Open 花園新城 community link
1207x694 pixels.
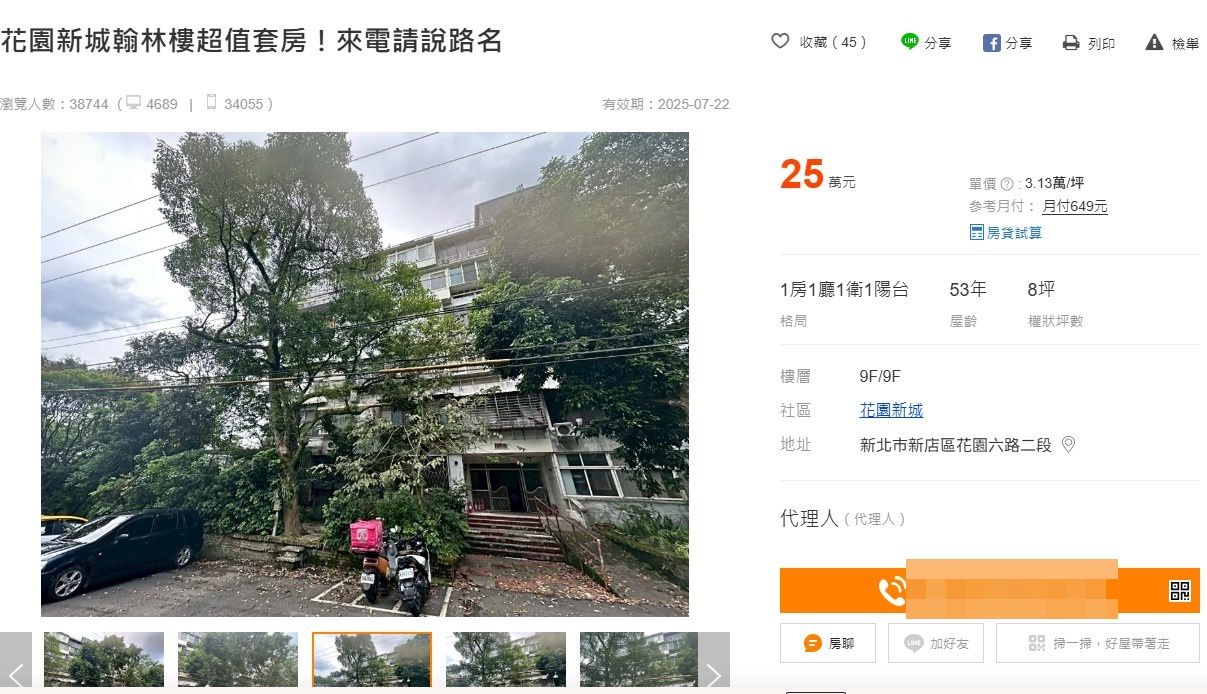click(x=891, y=410)
